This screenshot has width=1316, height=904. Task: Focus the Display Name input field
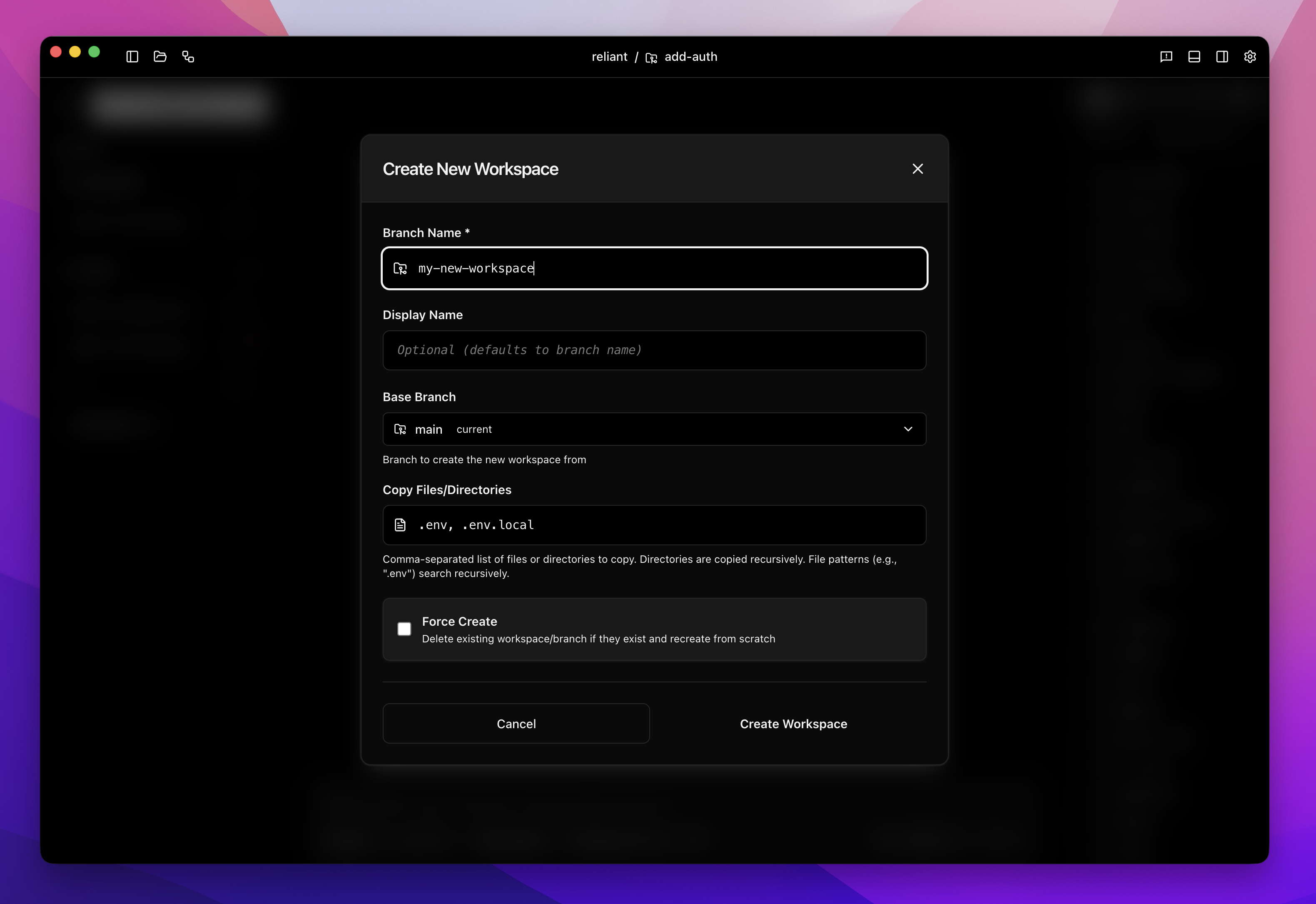coord(654,350)
